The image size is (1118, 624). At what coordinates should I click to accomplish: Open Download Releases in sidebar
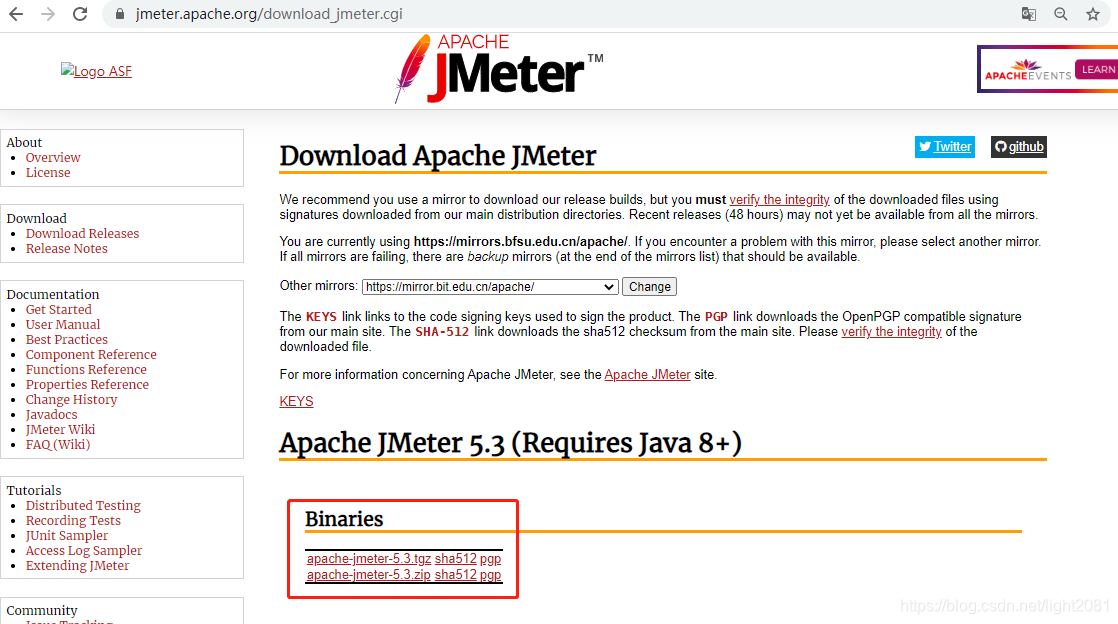click(x=82, y=234)
